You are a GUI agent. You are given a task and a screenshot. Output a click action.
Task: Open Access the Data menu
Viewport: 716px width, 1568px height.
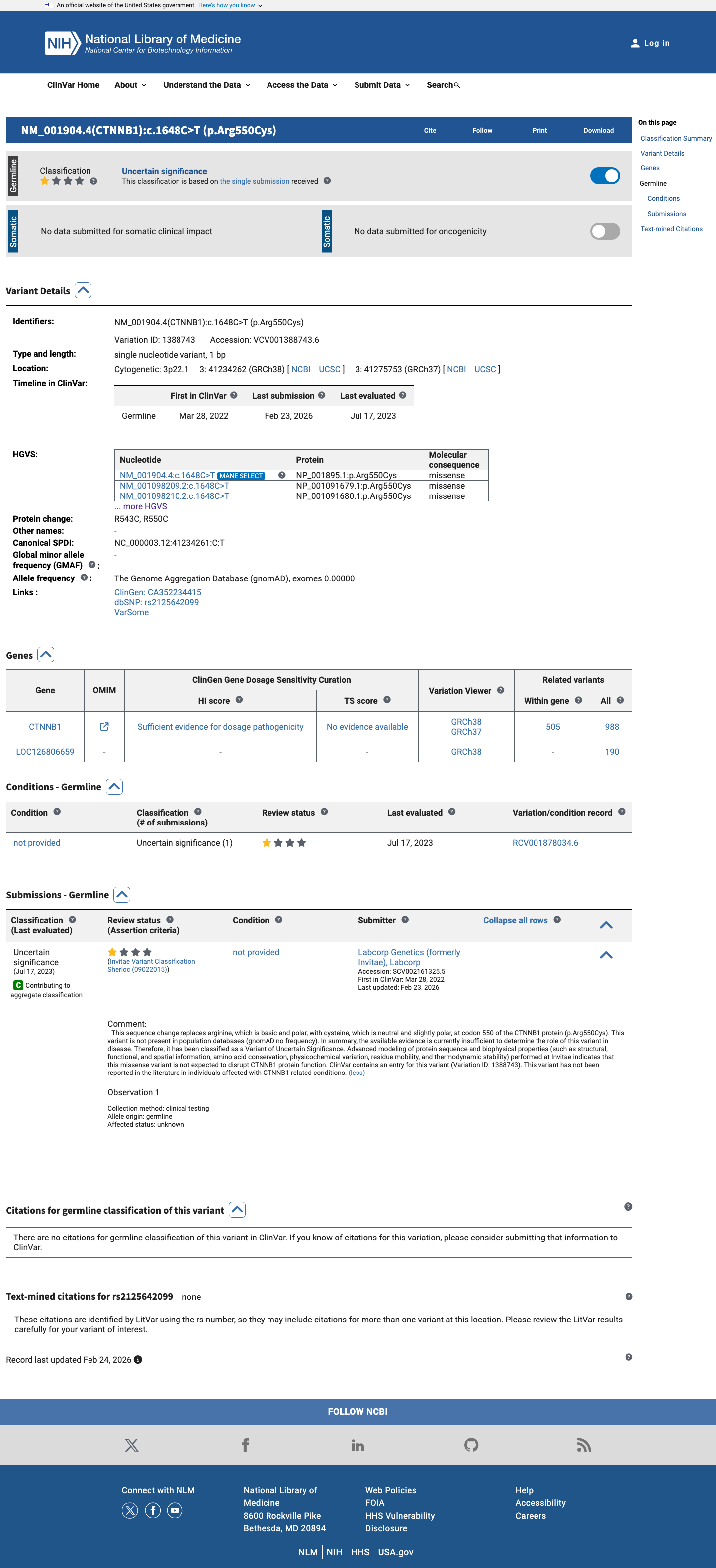[302, 85]
